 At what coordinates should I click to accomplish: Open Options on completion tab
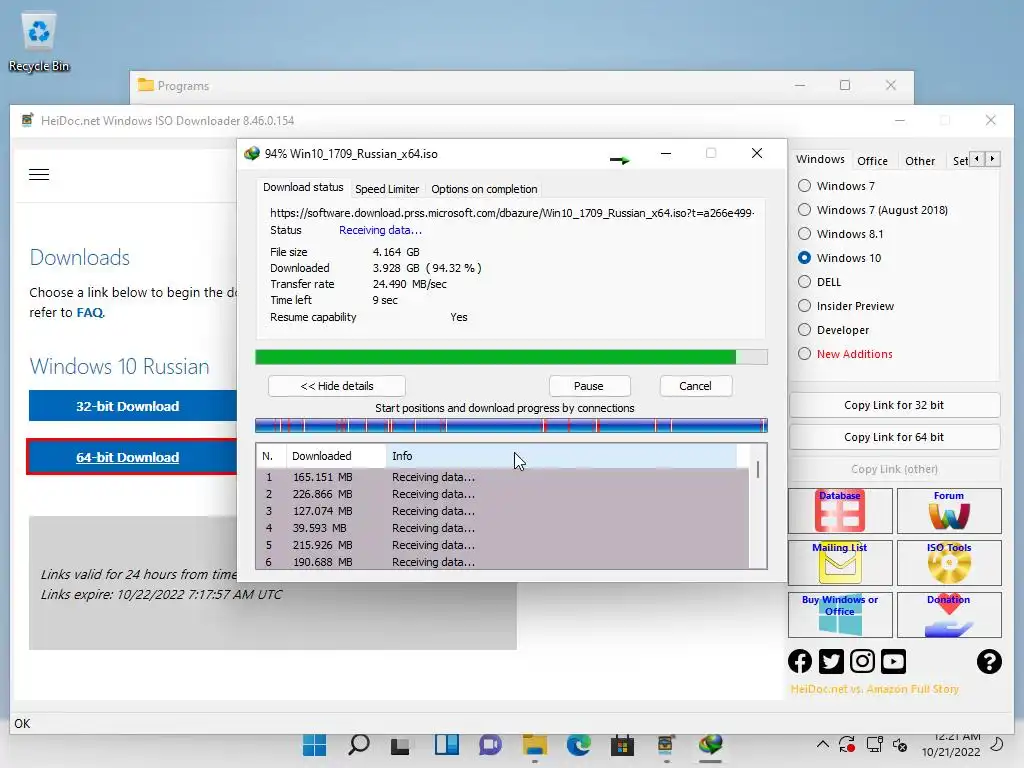point(484,189)
